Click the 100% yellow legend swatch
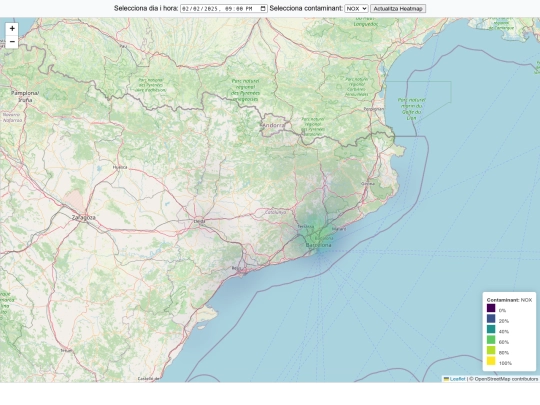 [x=491, y=361]
